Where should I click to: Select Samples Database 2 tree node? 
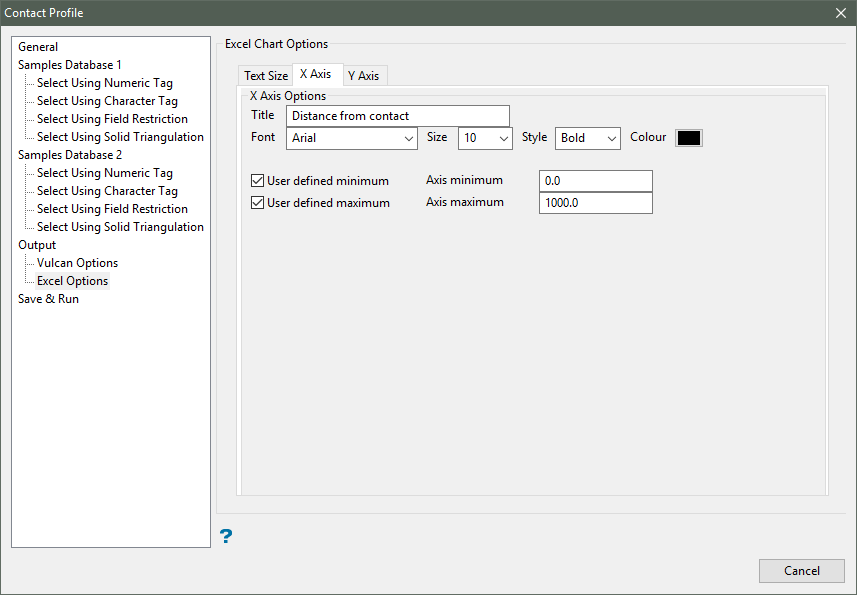[x=70, y=155]
